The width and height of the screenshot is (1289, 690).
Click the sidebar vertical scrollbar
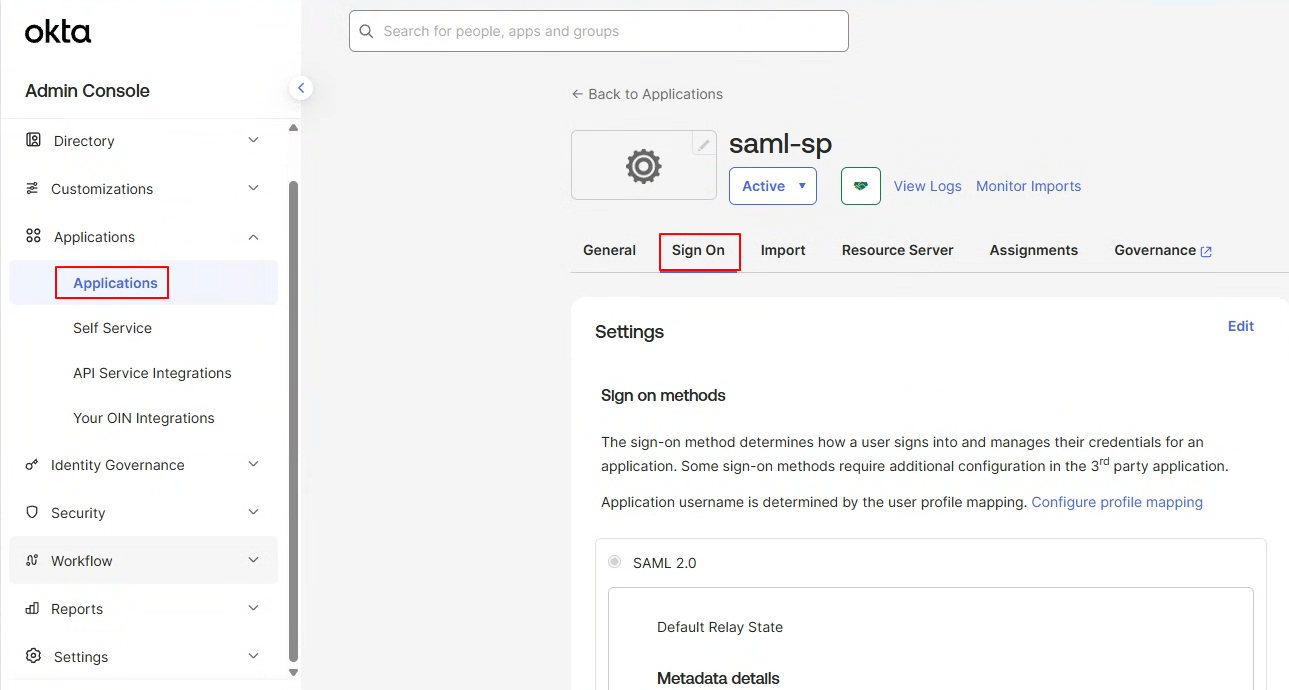pyautogui.click(x=293, y=420)
